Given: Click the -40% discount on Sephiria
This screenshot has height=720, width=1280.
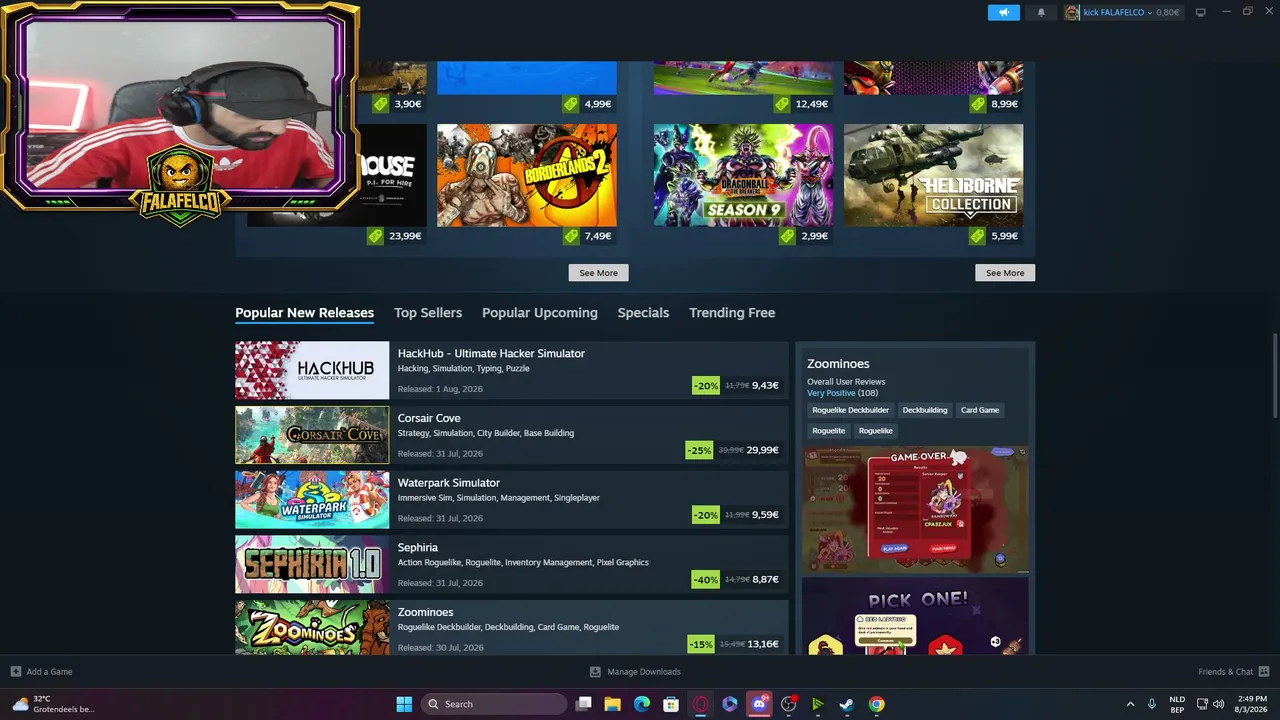Looking at the screenshot, I should click(x=706, y=579).
